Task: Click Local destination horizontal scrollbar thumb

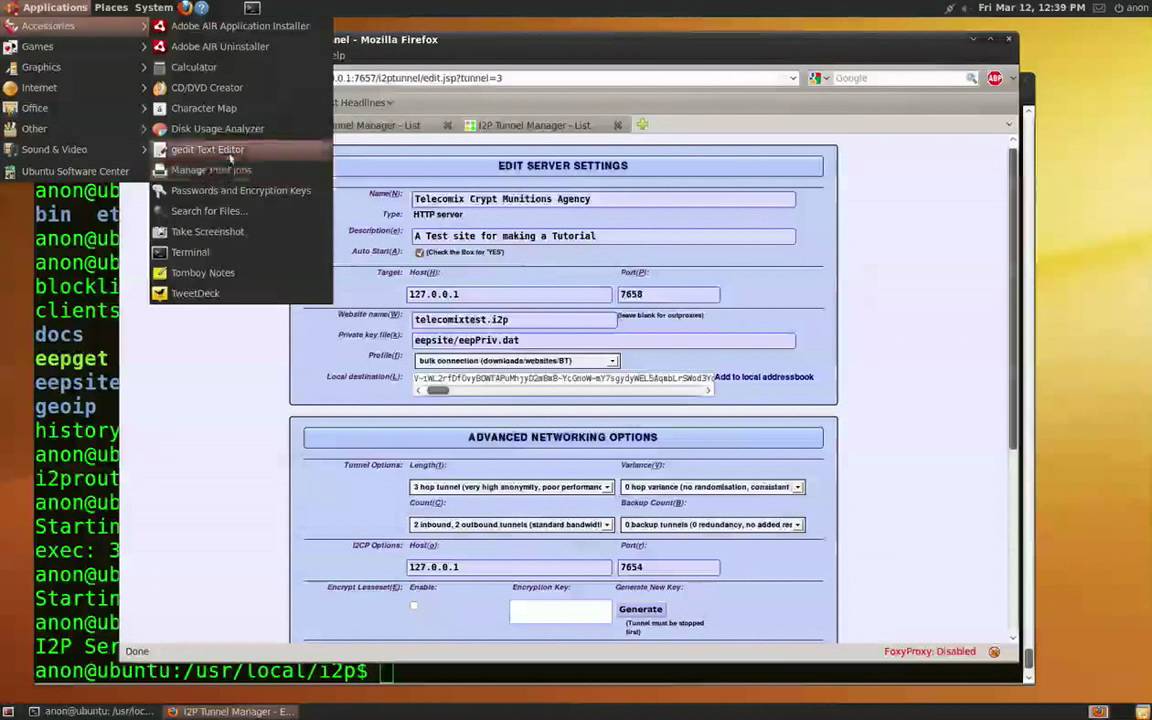Action: [x=438, y=390]
